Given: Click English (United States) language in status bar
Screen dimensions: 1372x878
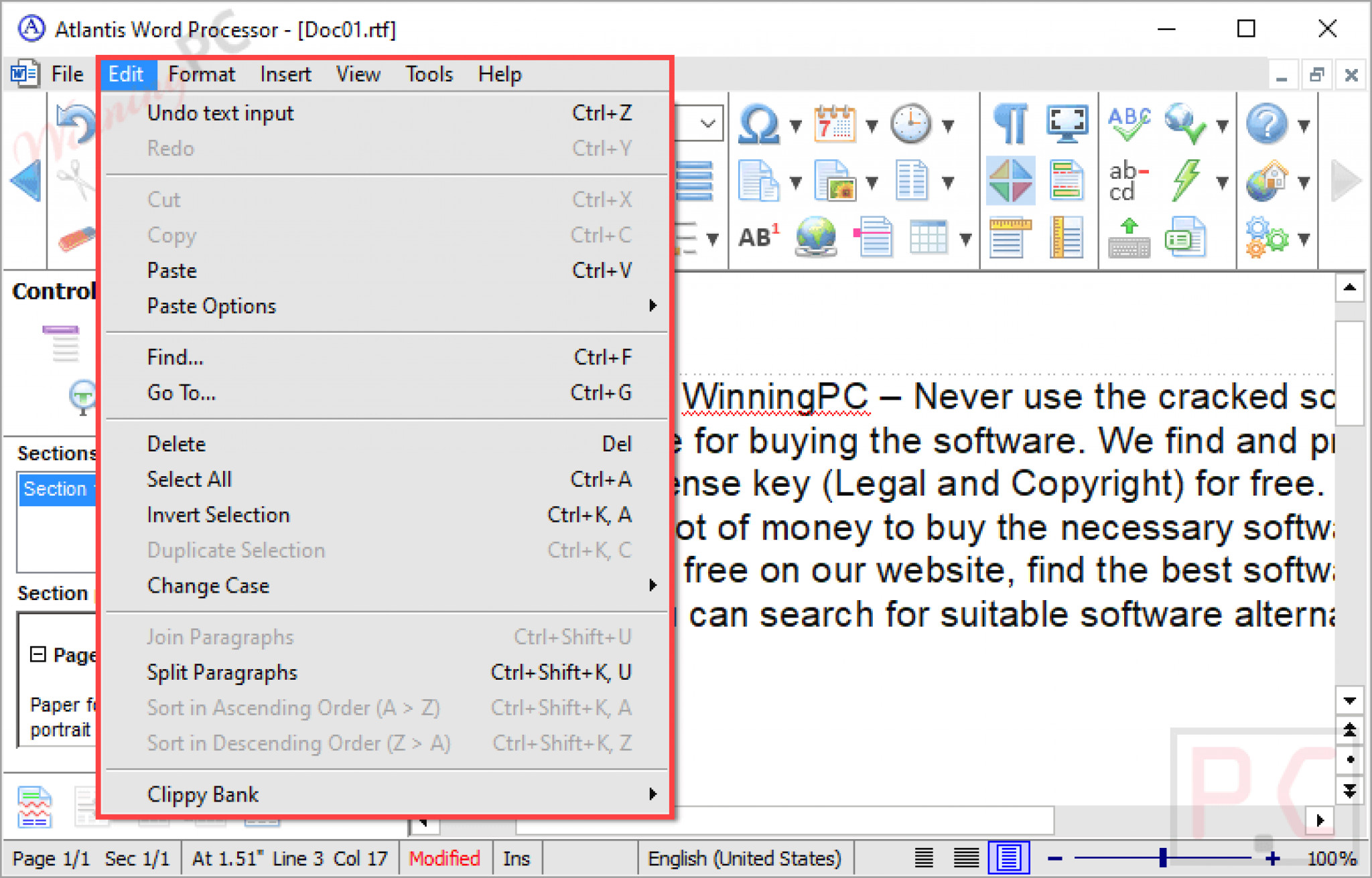Looking at the screenshot, I should pos(744,858).
